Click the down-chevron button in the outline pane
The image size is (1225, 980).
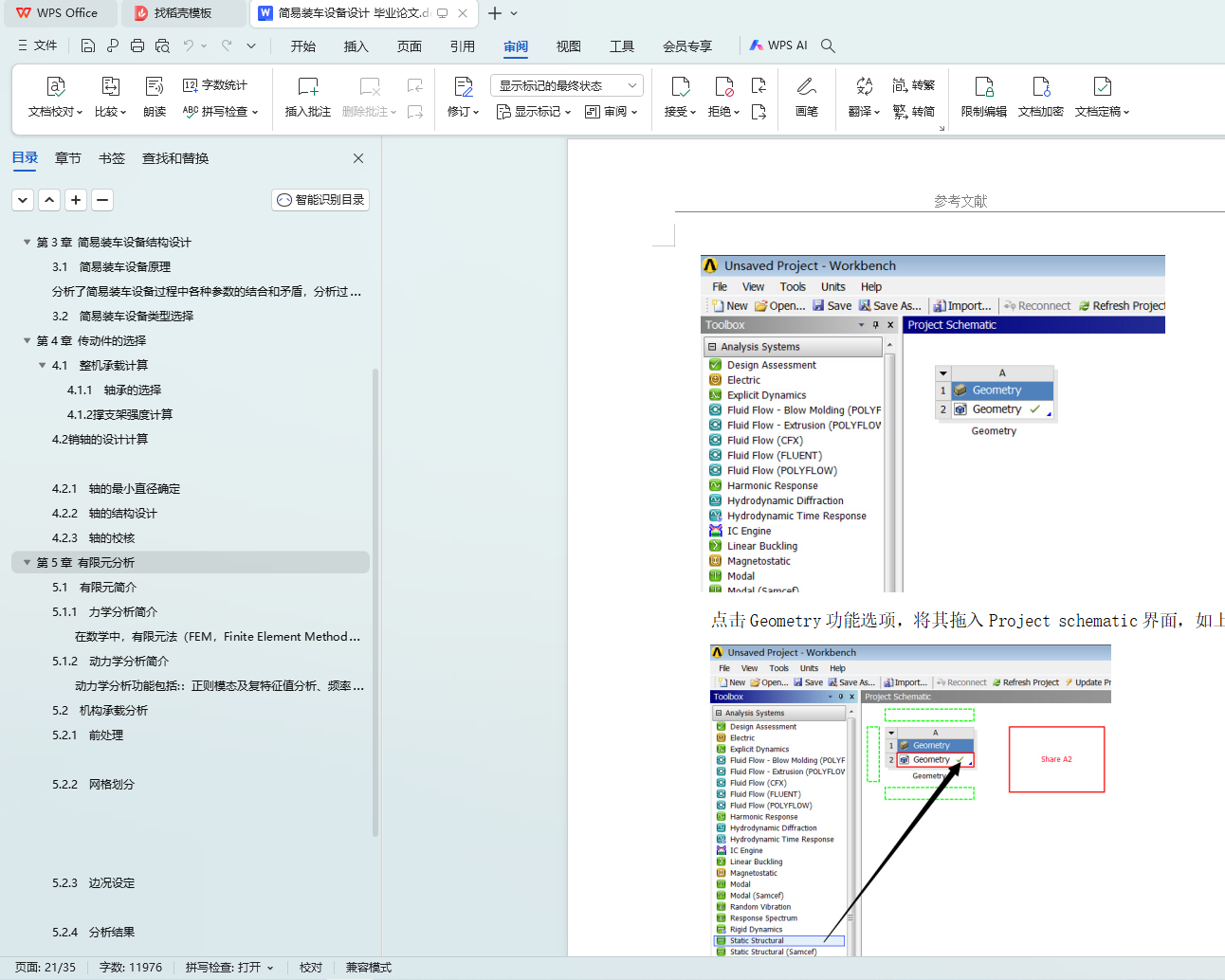[x=23, y=200]
